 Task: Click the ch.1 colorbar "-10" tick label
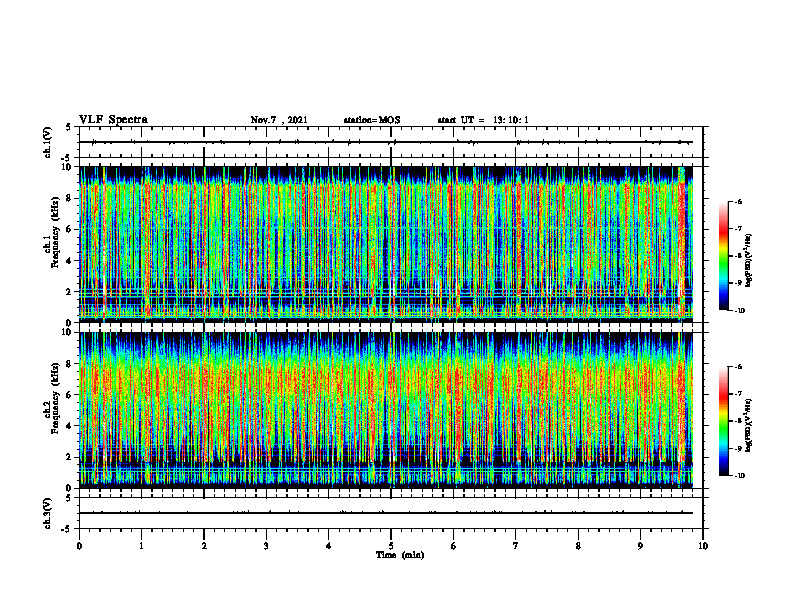tap(739, 311)
